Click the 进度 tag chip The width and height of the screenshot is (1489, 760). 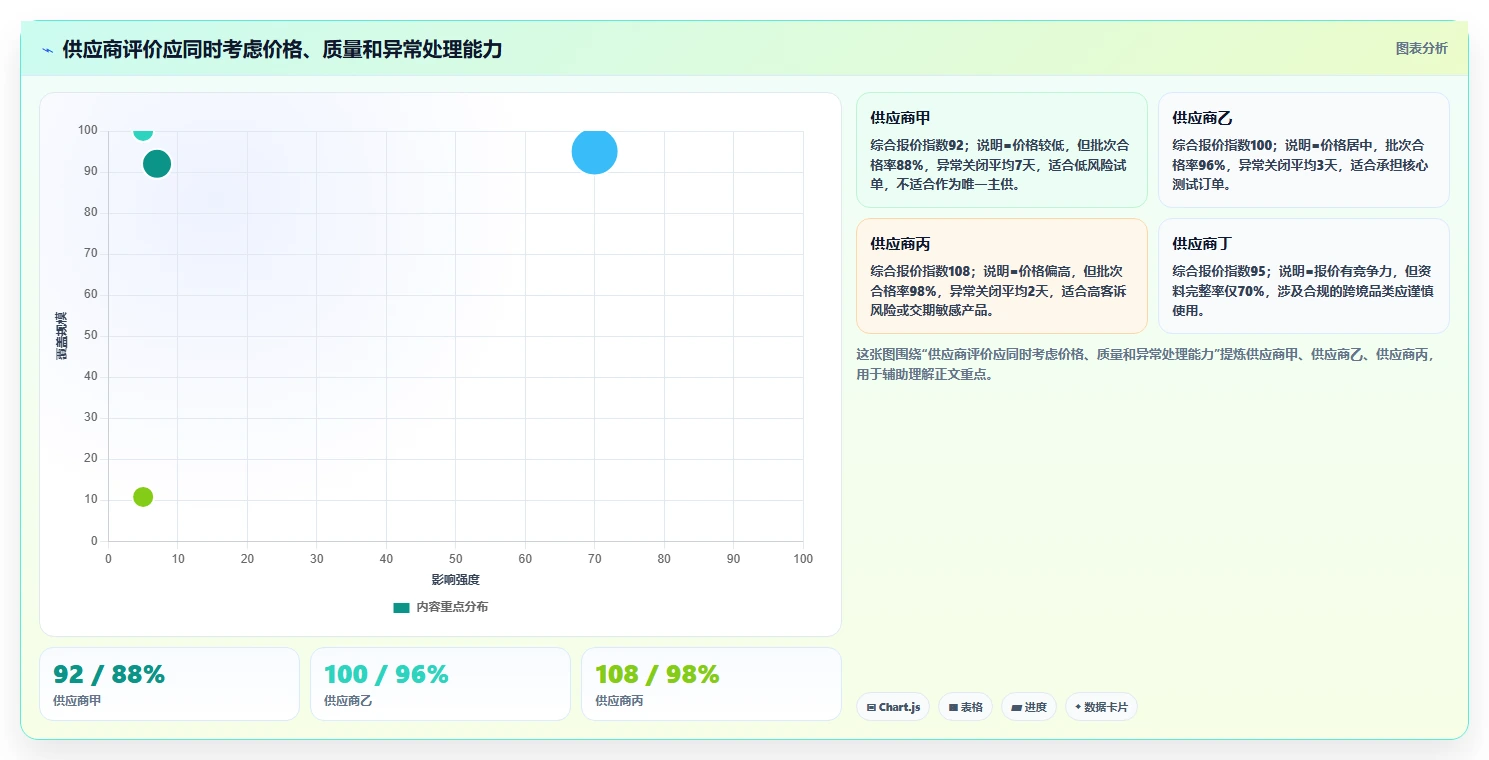pos(1028,707)
